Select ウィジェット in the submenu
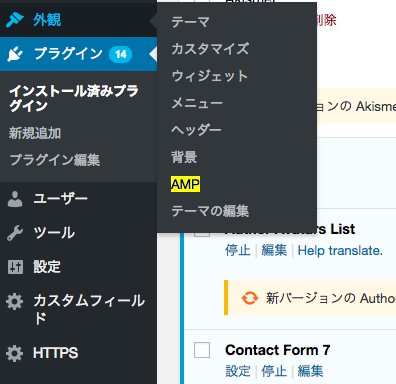 point(210,76)
